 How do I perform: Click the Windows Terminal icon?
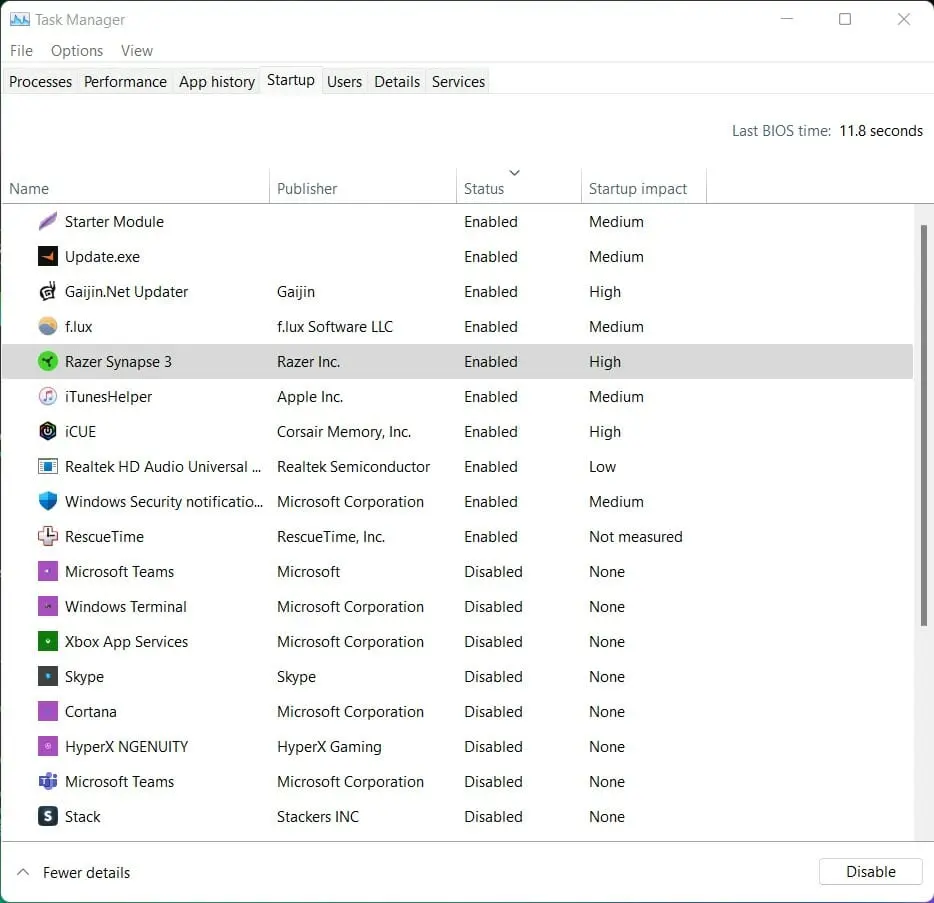point(48,606)
